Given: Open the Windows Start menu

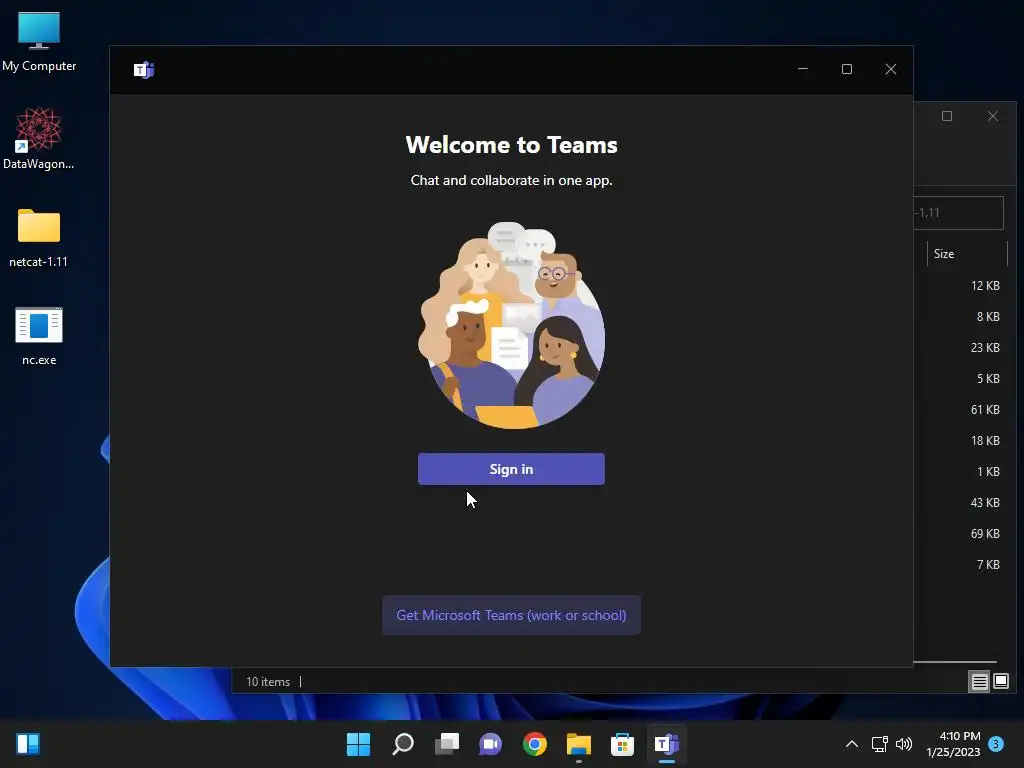Looking at the screenshot, I should 358,744.
